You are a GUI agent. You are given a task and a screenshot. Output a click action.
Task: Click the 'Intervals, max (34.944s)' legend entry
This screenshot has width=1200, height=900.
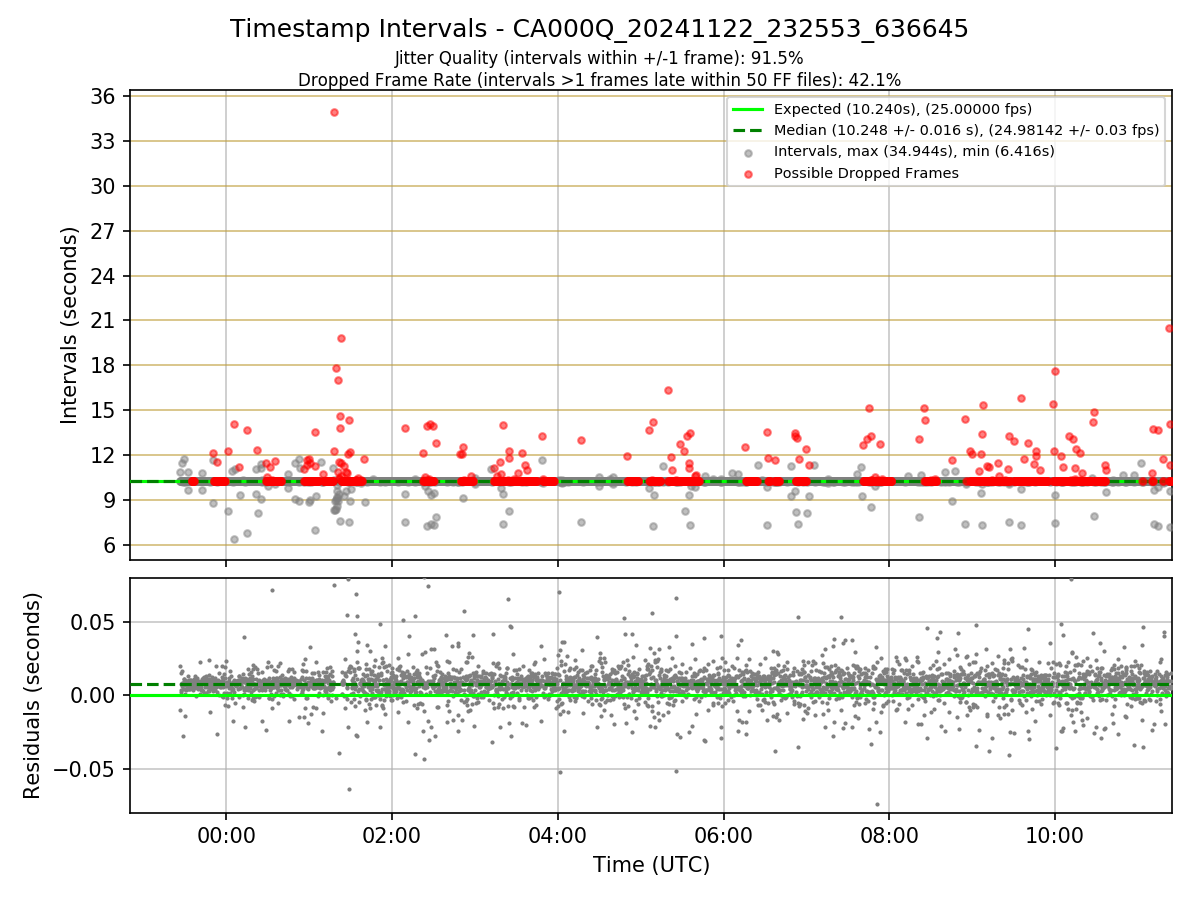tap(914, 151)
